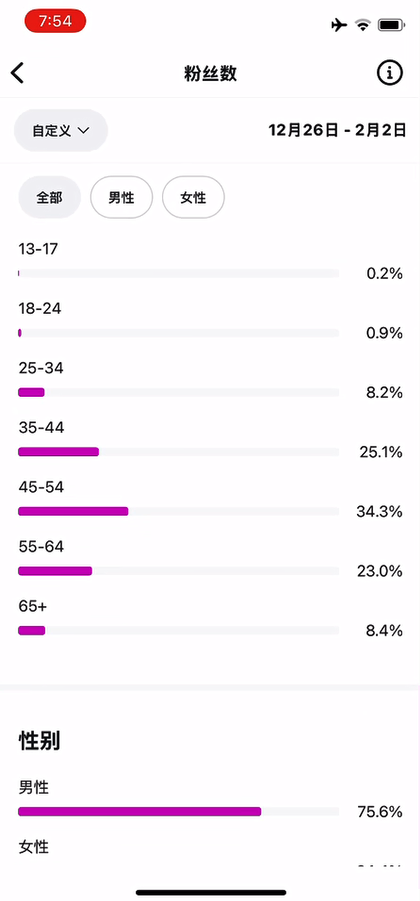
Task: Tap the 男性 gender bar
Action: point(178,811)
